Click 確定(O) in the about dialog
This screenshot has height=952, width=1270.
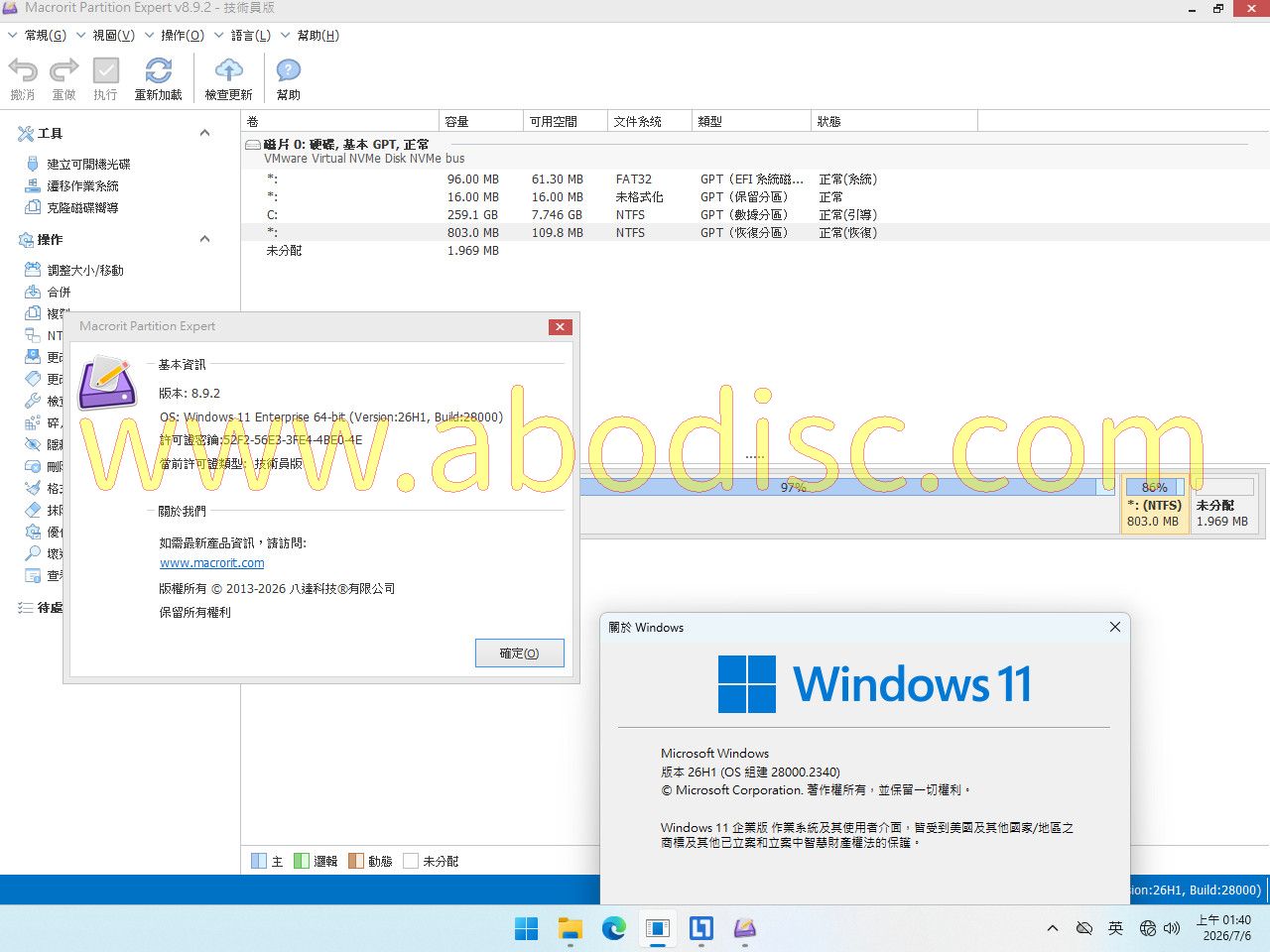(520, 654)
